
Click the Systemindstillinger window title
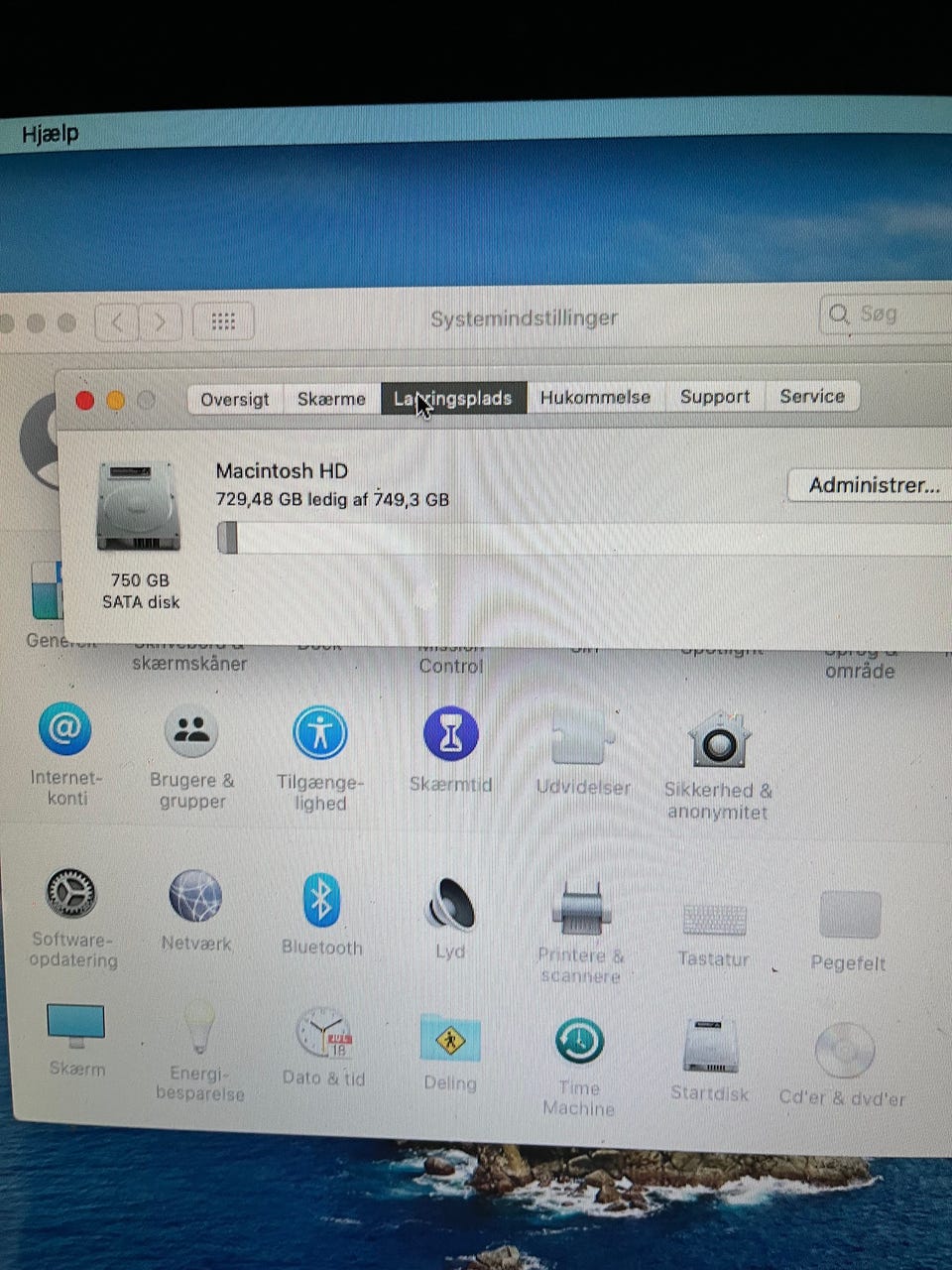pyautogui.click(x=524, y=317)
